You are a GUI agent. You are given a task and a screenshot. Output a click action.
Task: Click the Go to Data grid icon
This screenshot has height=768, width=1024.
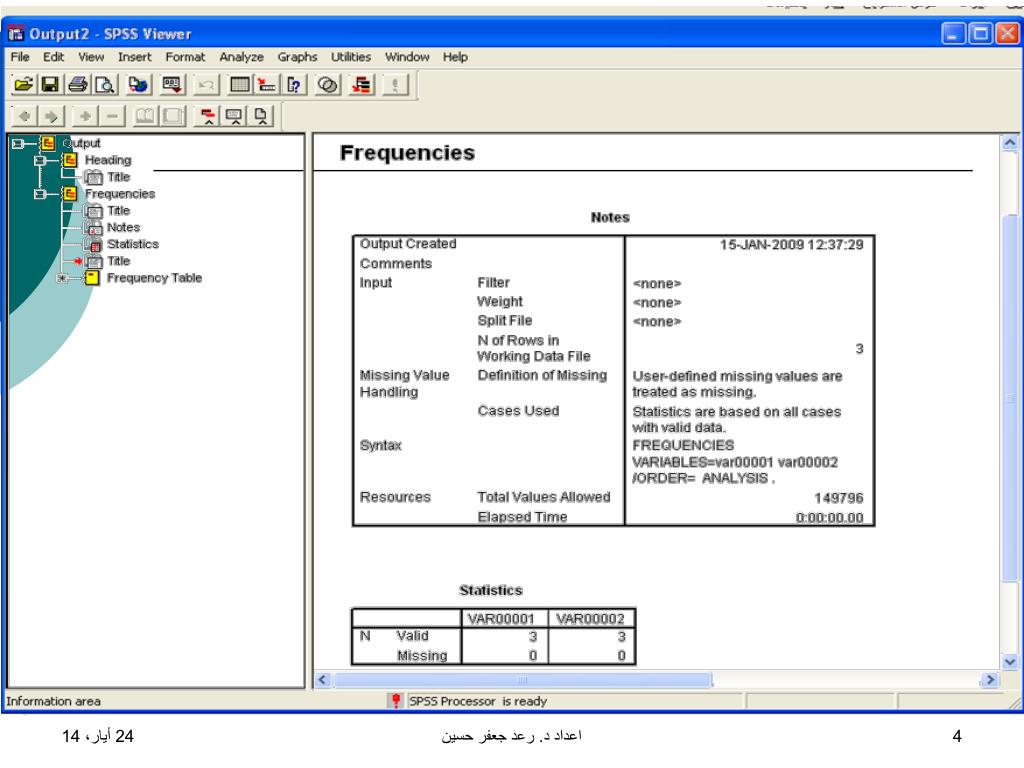click(240, 85)
